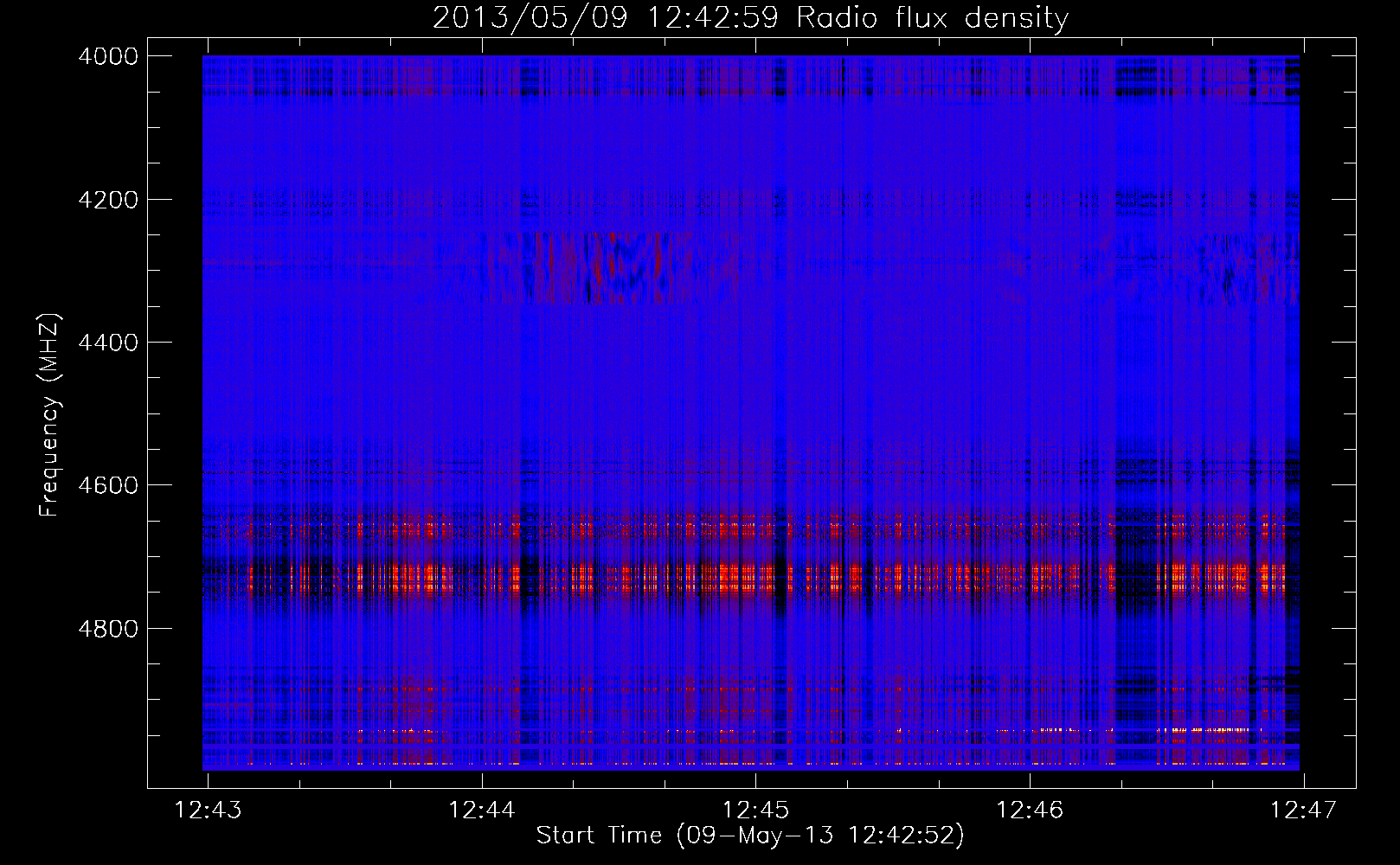This screenshot has width=1400, height=865.
Task: Click the 12:47 time axis label
Action: (1303, 810)
